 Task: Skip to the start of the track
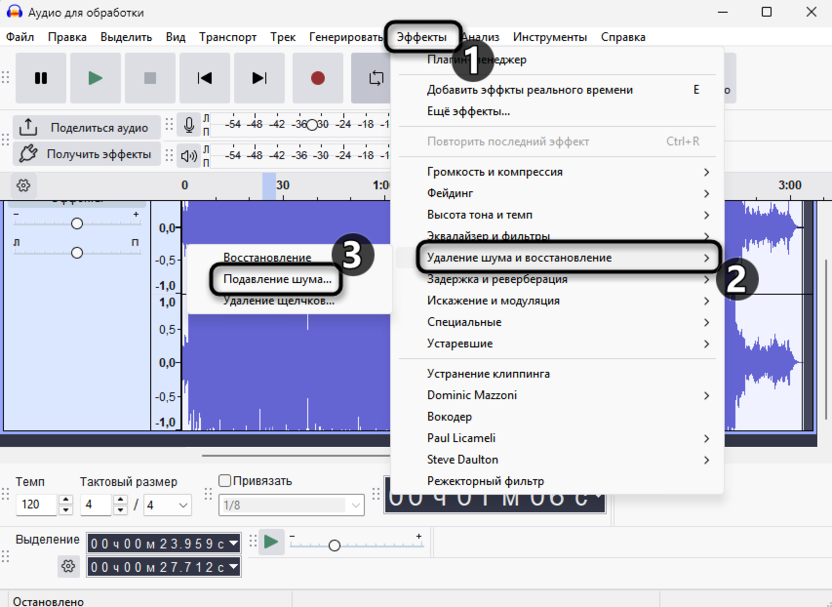tap(205, 78)
